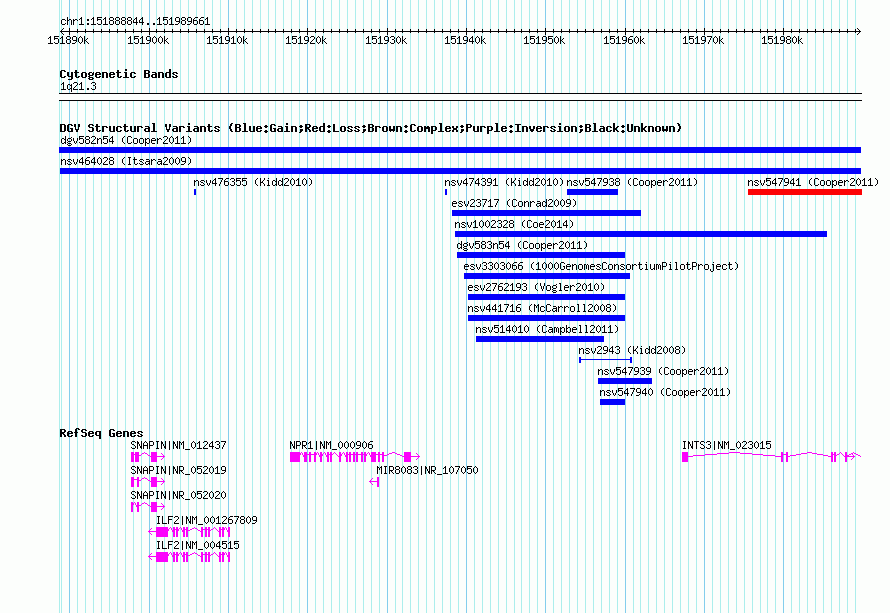Viewport: 890px width, 613px height.
Task: Select the blue bar under nsv464028
Action: click(x=460, y=171)
